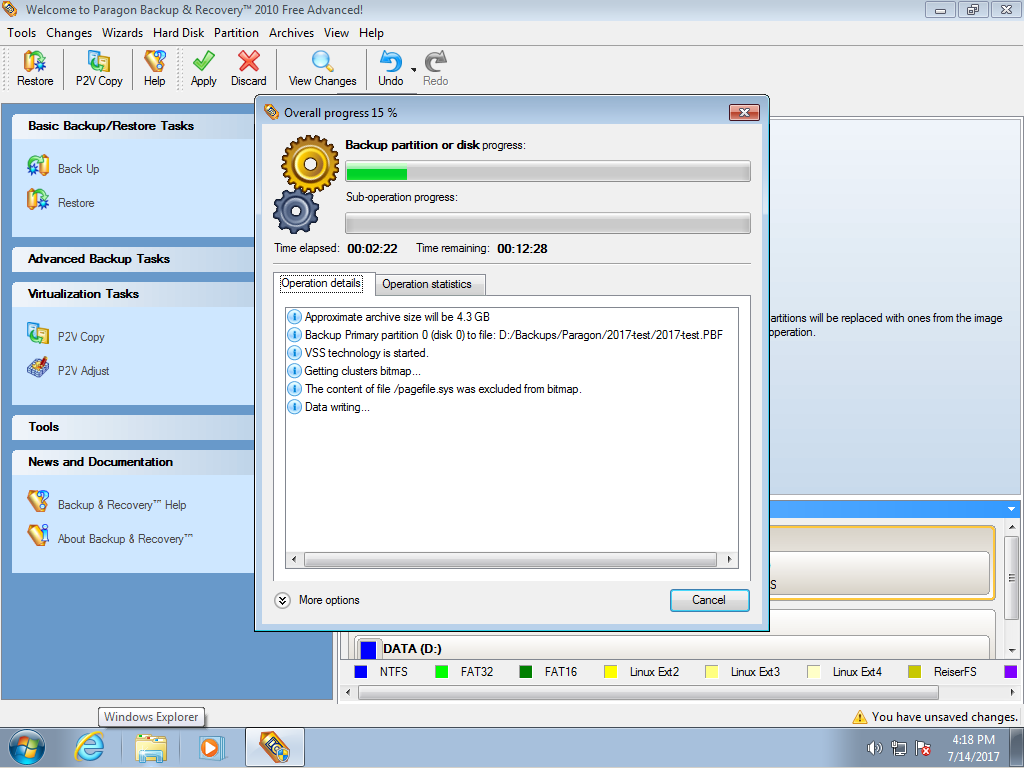This screenshot has width=1024, height=768.
Task: Open Internet Explorer from the taskbar
Action: (x=89, y=747)
